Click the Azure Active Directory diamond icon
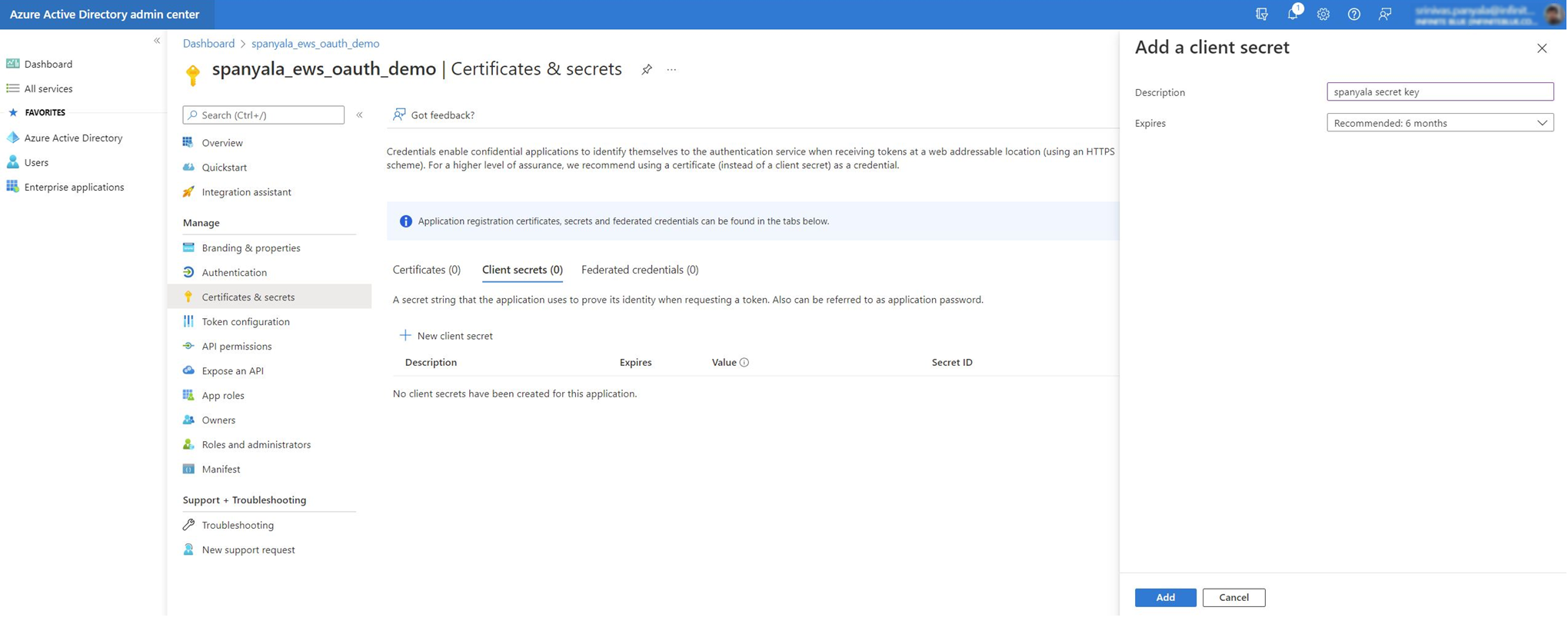 (x=12, y=138)
